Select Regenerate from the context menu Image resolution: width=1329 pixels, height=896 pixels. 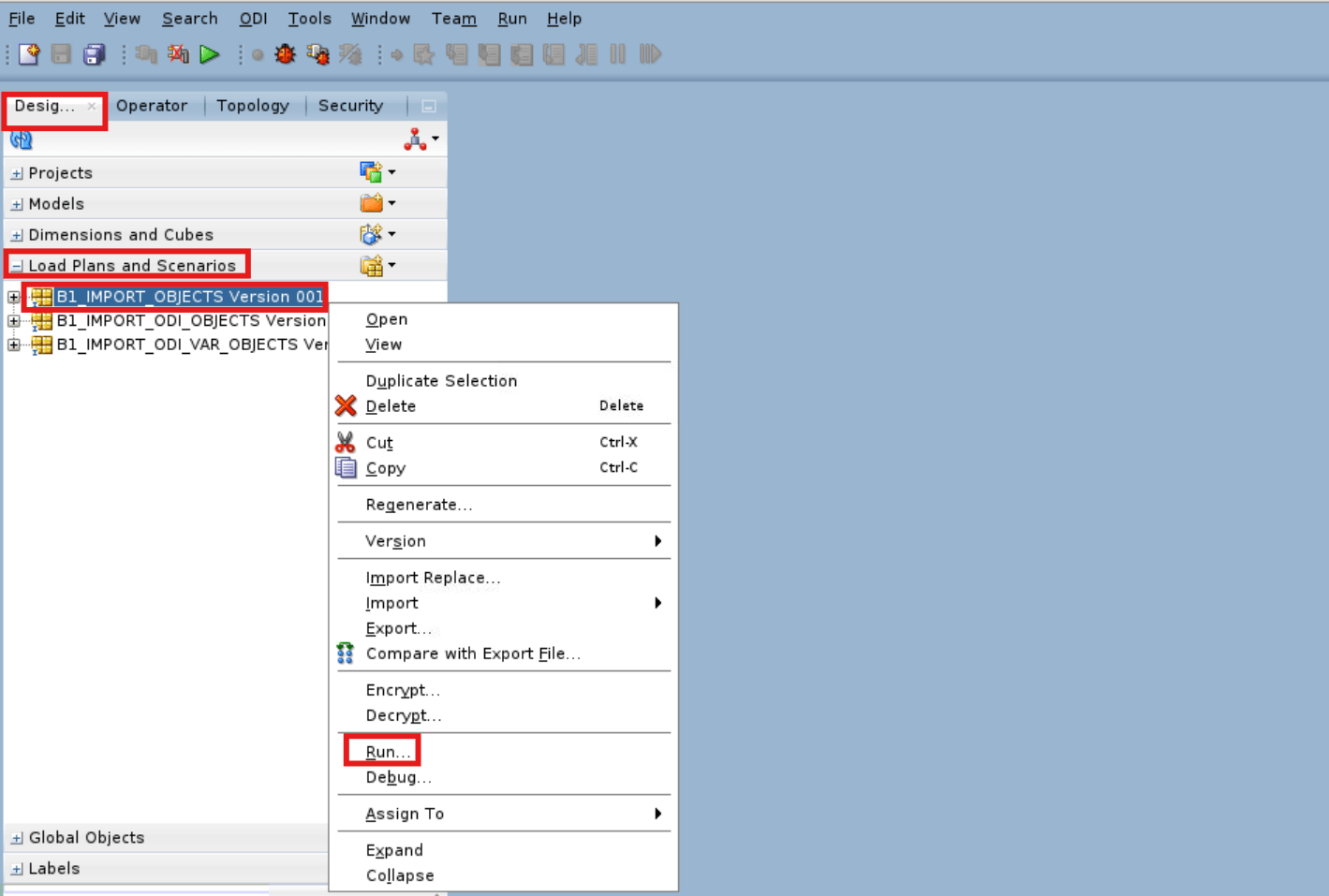point(419,505)
